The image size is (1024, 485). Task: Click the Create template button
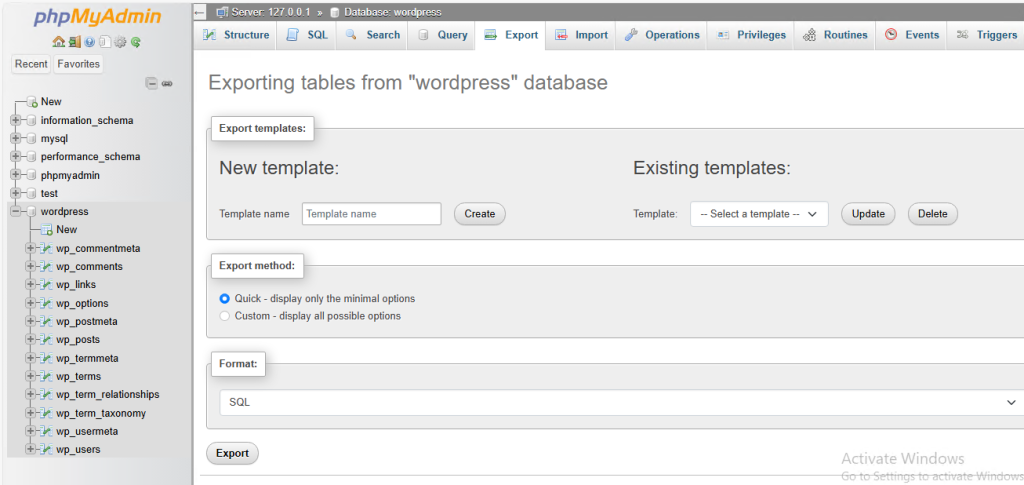point(479,214)
